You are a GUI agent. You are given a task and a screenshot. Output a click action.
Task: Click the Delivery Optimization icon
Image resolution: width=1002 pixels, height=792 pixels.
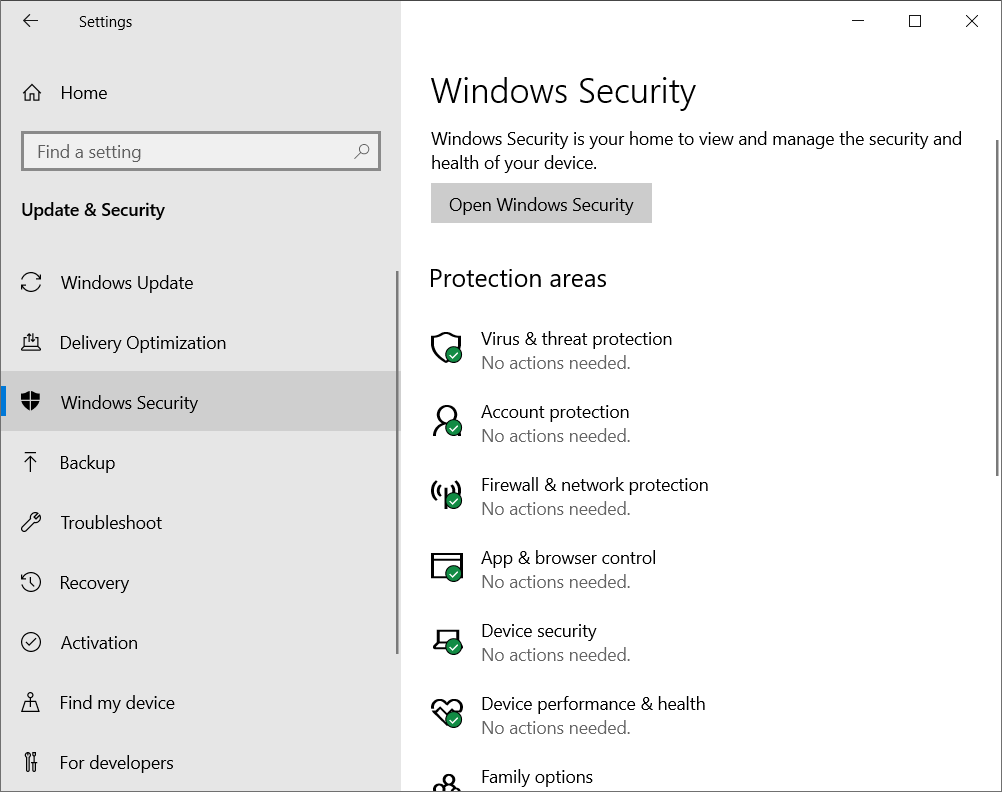31,343
